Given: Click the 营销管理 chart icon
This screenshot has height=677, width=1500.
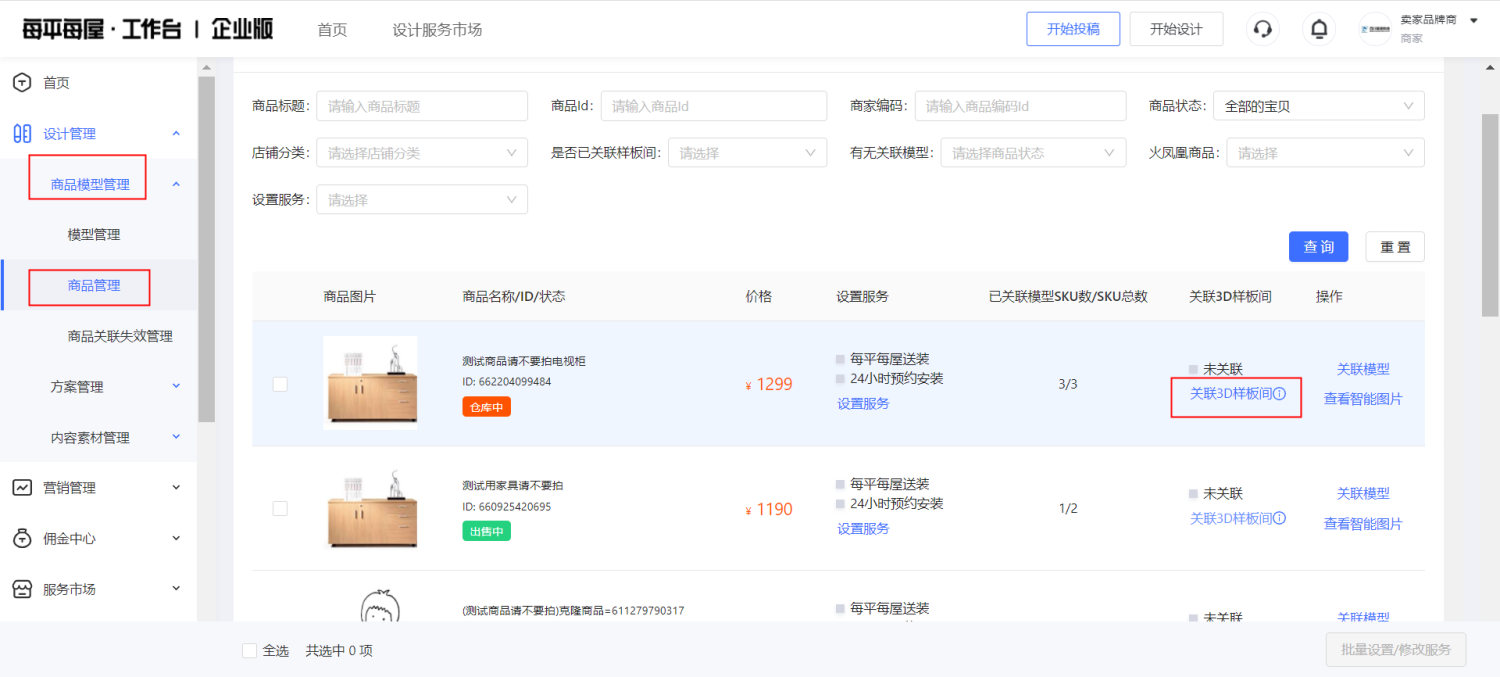Looking at the screenshot, I should tap(21, 488).
